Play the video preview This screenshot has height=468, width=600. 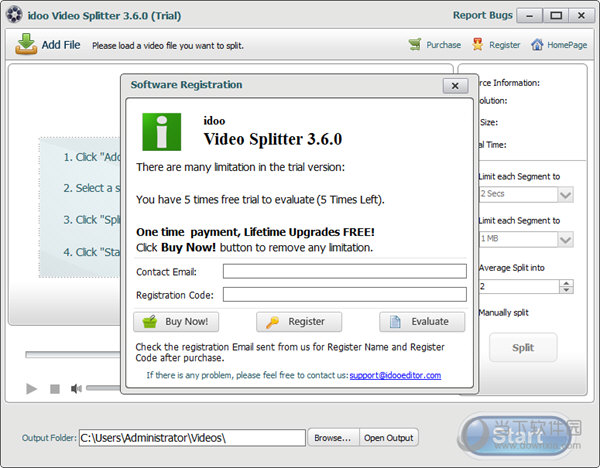coord(31,389)
